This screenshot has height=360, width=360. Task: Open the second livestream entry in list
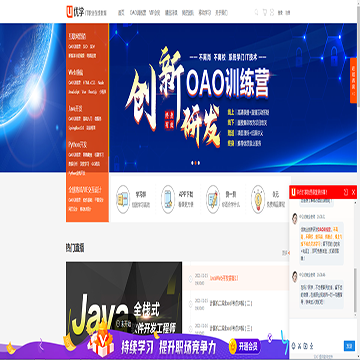[231, 304]
